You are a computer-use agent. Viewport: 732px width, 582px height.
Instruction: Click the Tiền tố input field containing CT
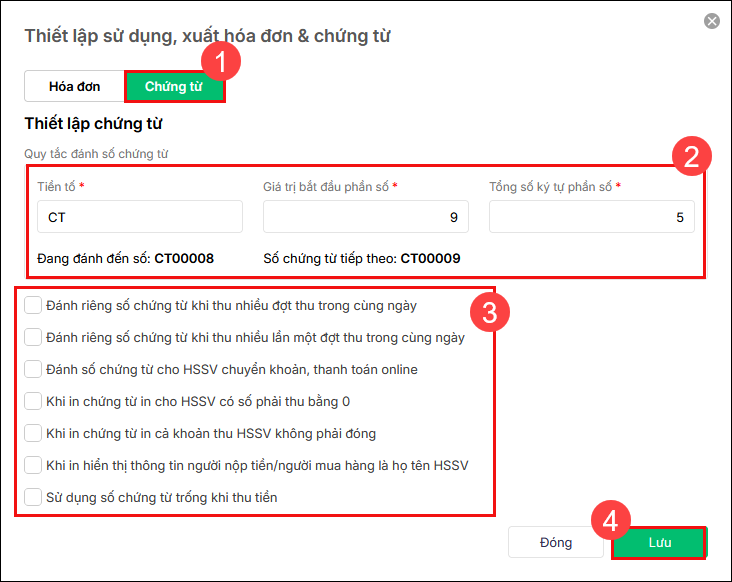tap(139, 217)
